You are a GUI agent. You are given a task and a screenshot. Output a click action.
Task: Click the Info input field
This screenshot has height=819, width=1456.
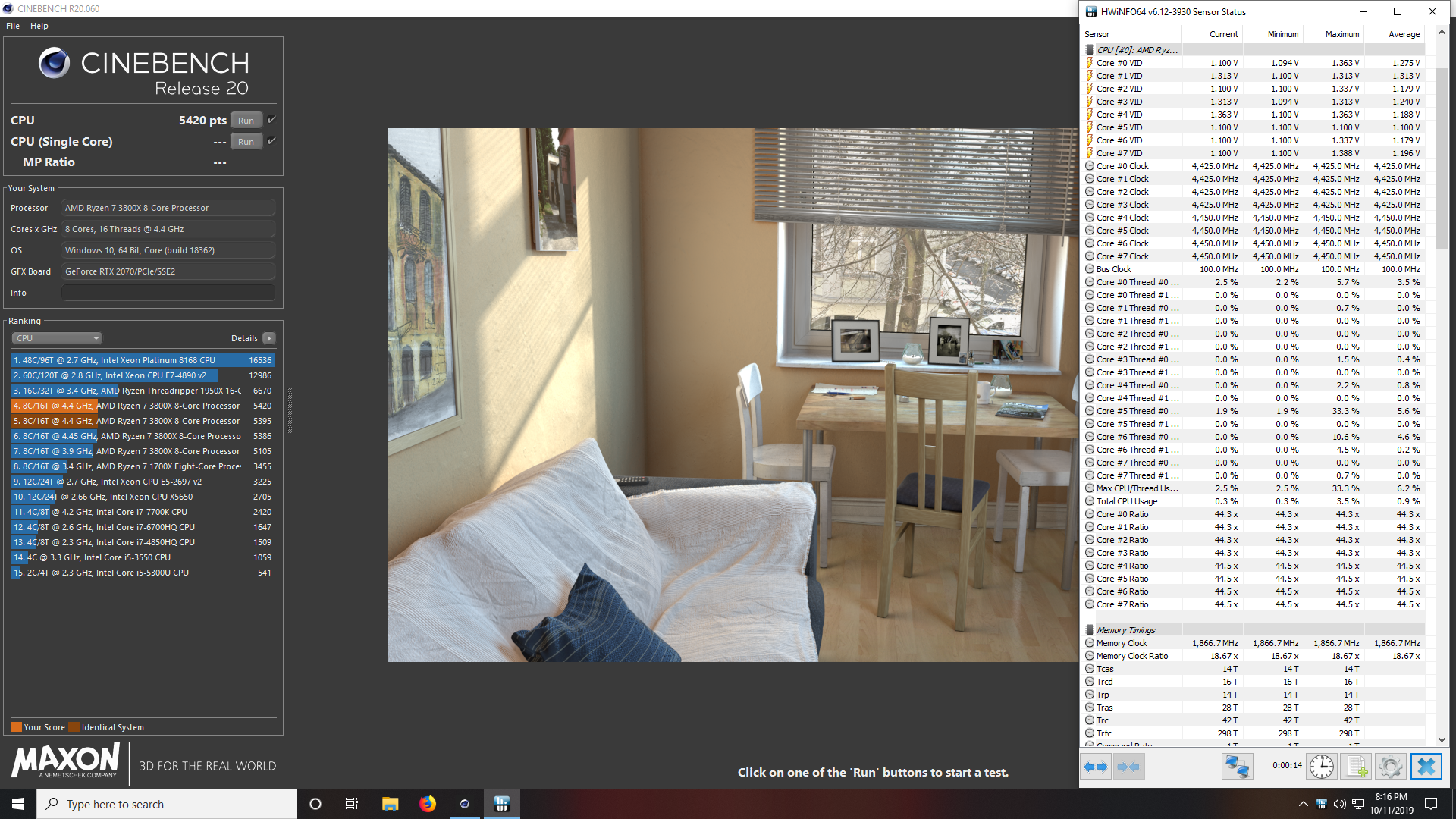[x=168, y=293]
